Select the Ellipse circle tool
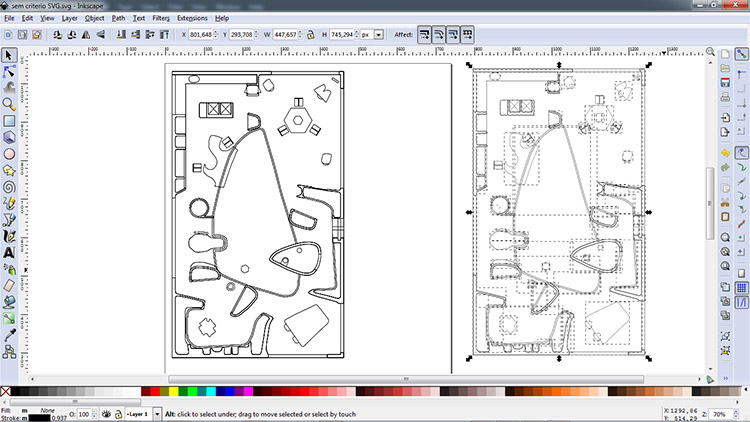750x422 pixels. [x=9, y=154]
